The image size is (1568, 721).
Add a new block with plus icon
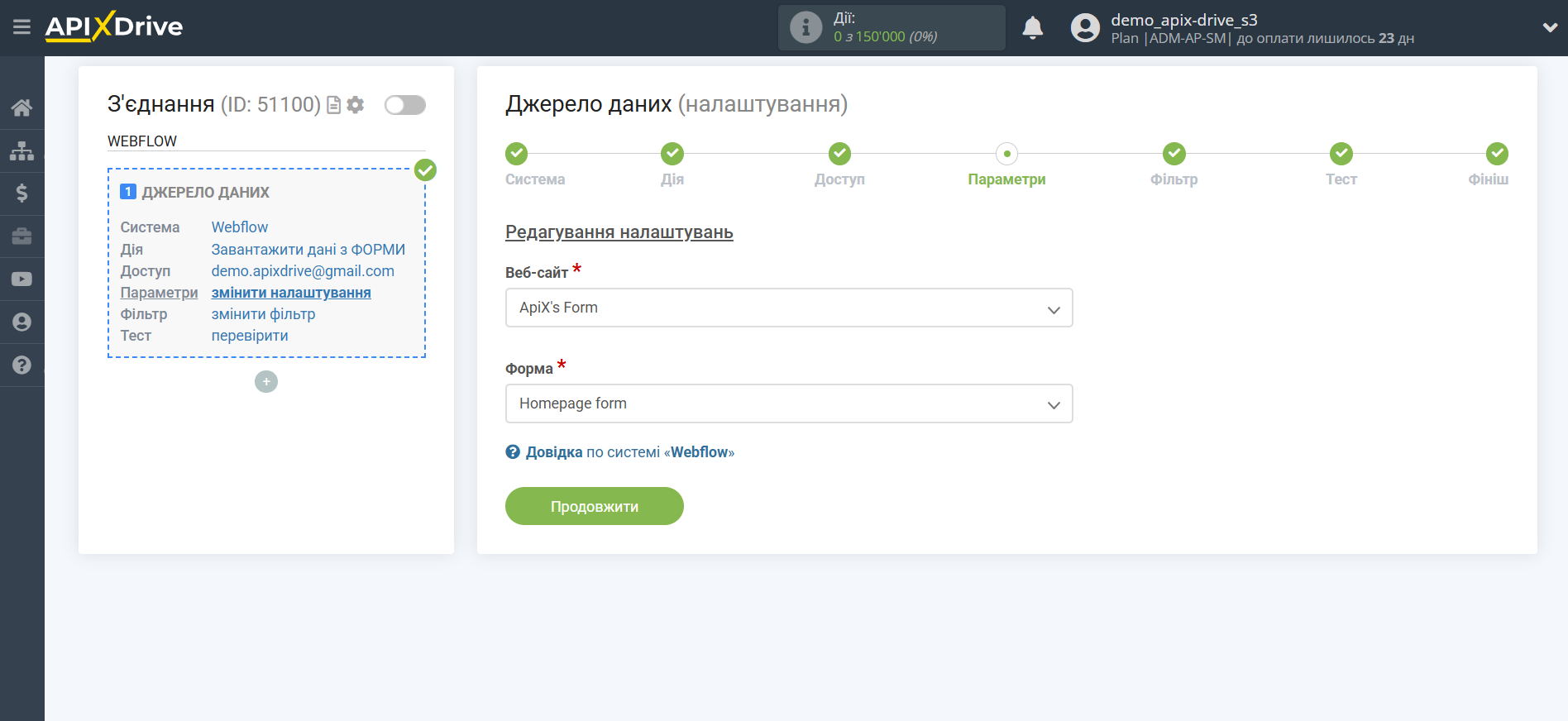click(x=266, y=381)
